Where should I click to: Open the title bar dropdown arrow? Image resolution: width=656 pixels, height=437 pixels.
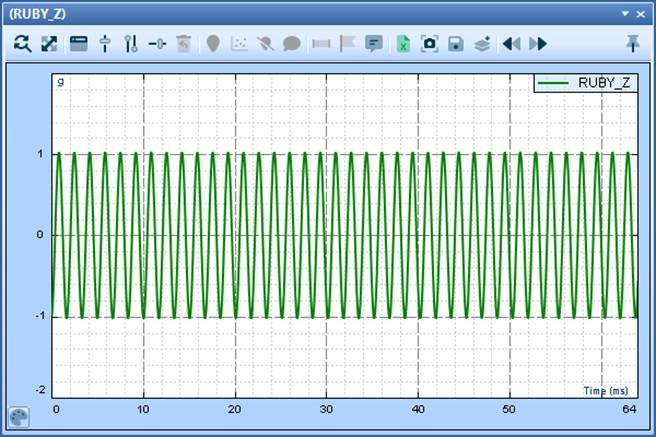(x=625, y=14)
